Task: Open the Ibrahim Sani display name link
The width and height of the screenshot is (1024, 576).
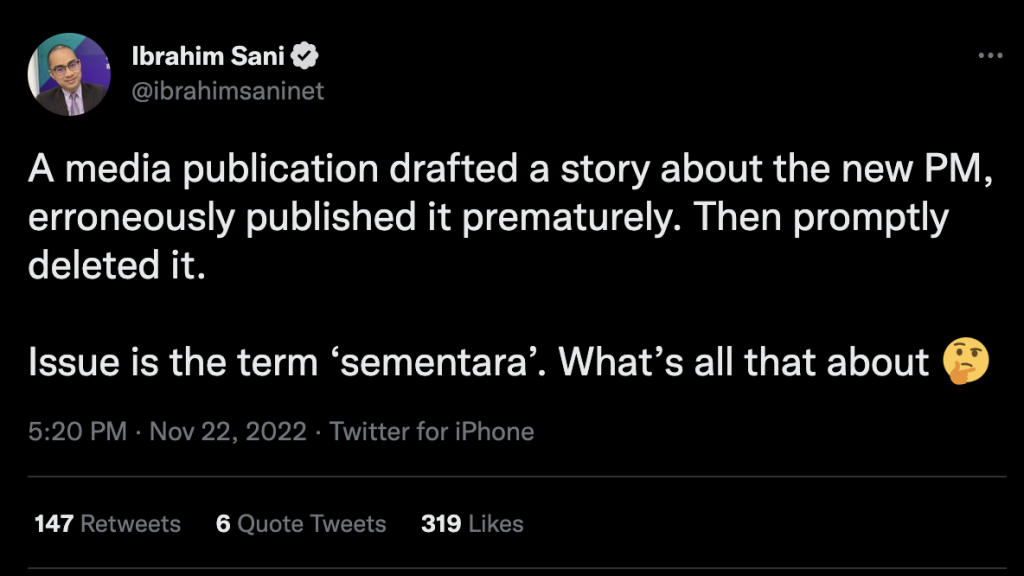Action: (x=207, y=56)
